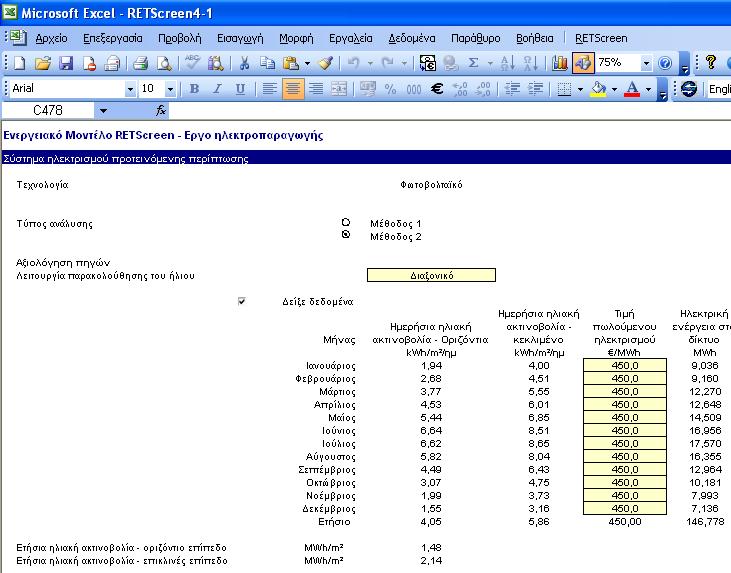This screenshot has width=731, height=573.
Task: Align text to the left
Action: (x=269, y=89)
